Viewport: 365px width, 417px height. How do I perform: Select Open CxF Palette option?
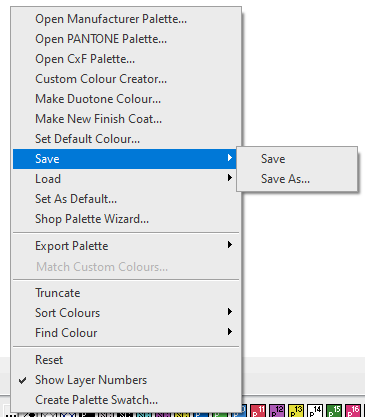pyautogui.click(x=126, y=59)
